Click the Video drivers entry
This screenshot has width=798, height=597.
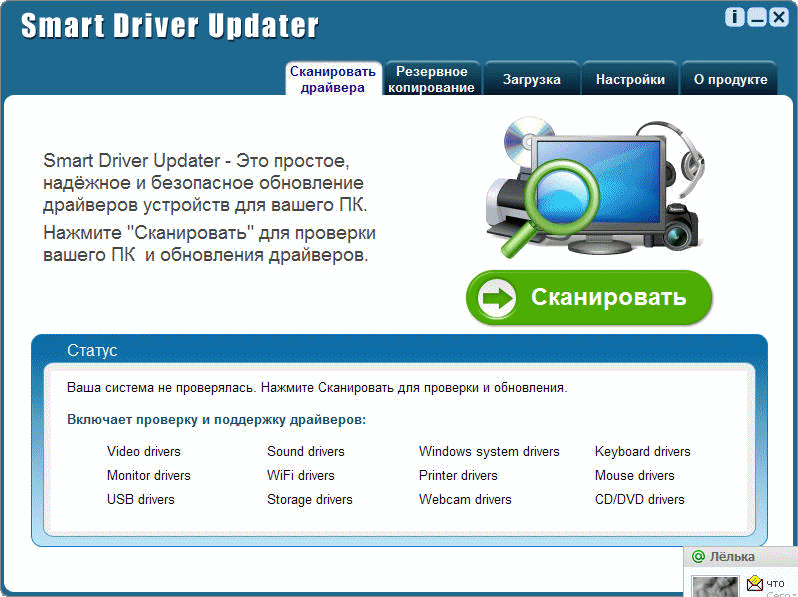point(144,451)
